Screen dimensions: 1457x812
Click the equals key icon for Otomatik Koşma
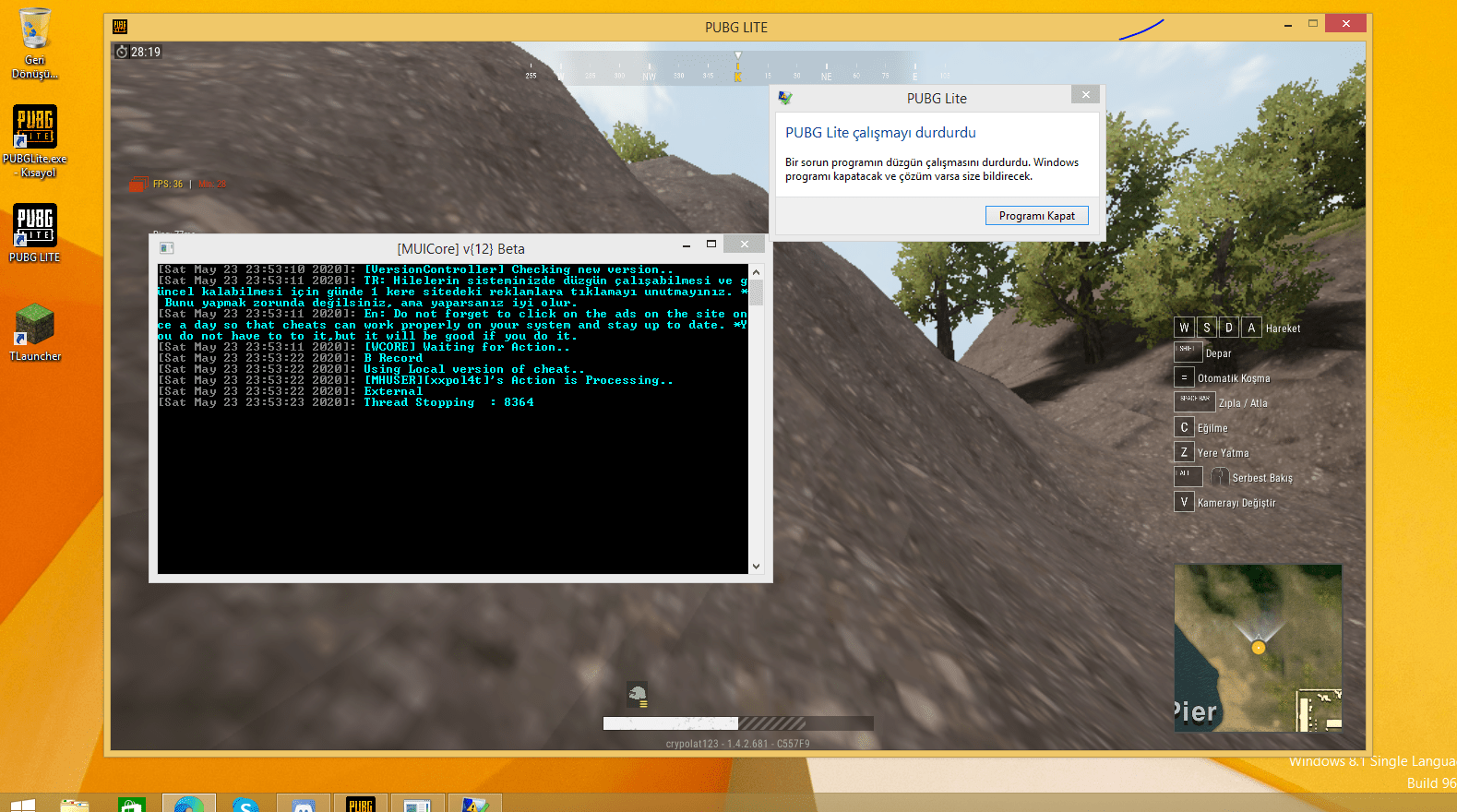(1184, 377)
